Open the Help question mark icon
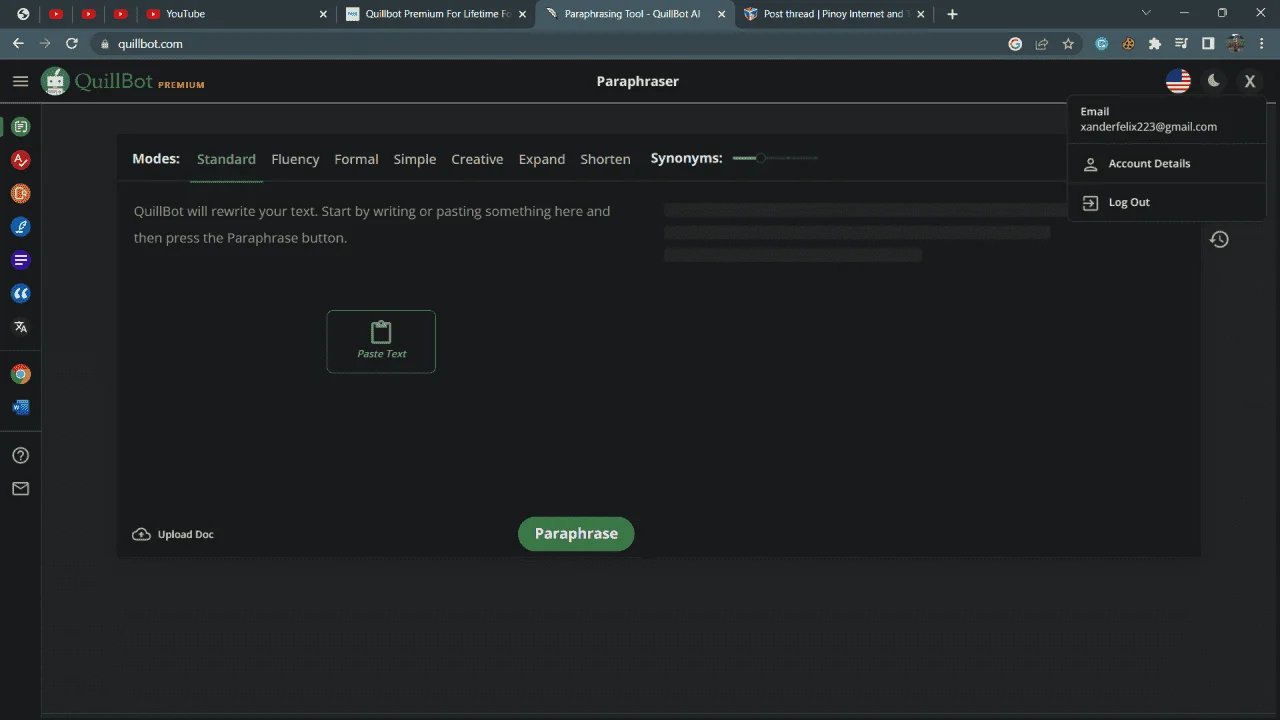 20,455
